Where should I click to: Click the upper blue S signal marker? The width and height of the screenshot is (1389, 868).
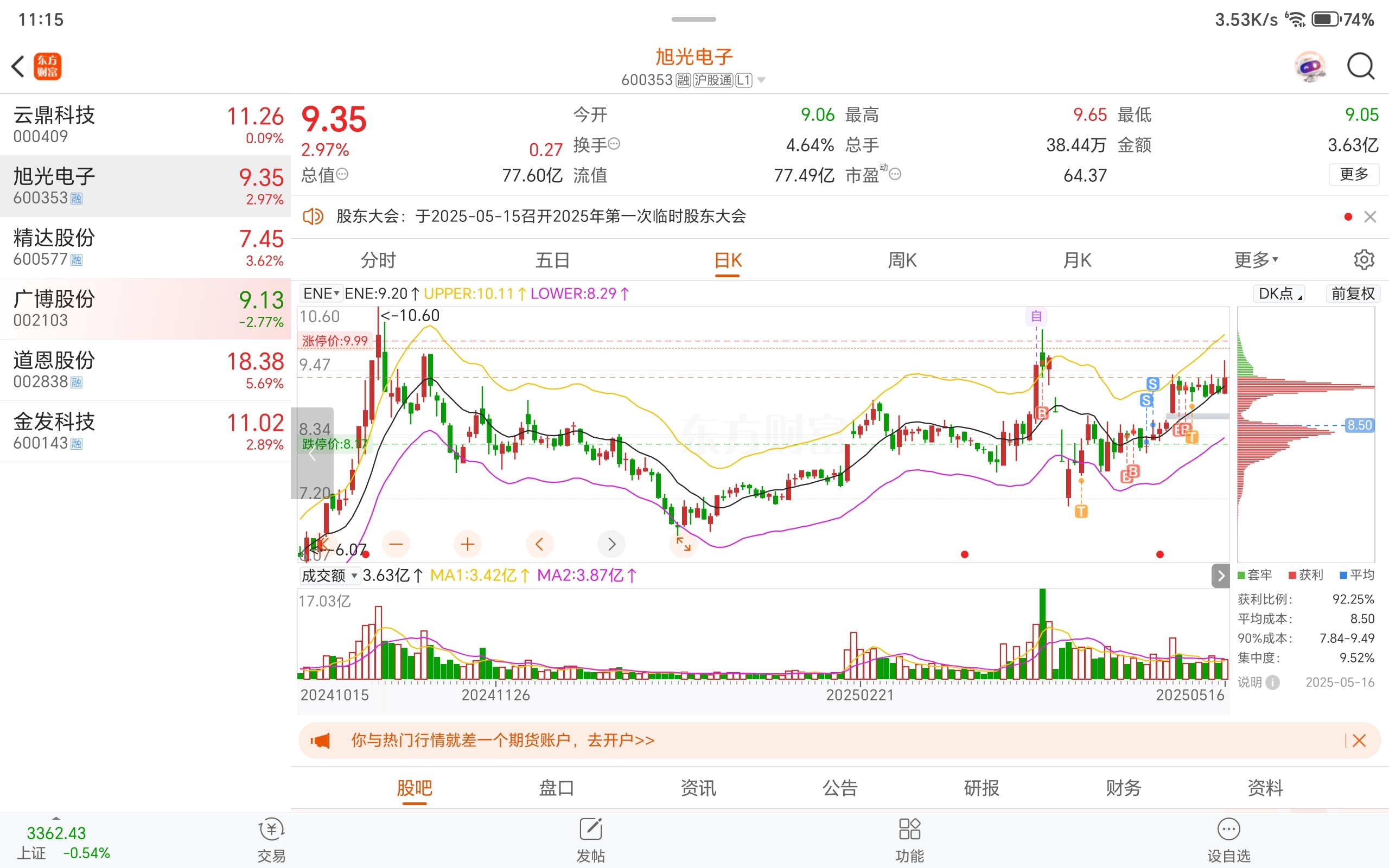click(1152, 384)
